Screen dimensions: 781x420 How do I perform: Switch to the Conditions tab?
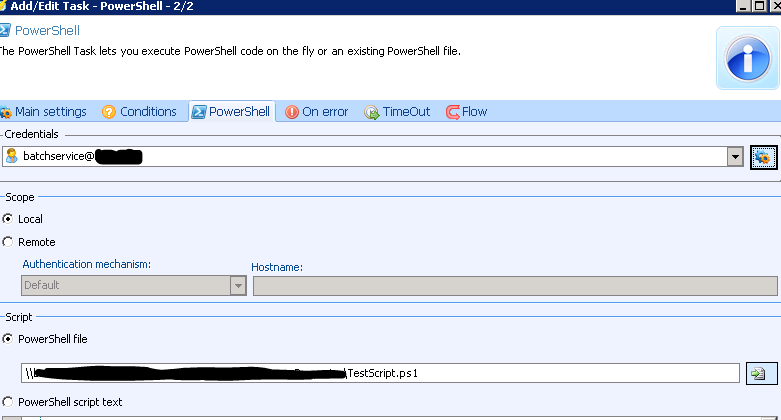click(139, 112)
